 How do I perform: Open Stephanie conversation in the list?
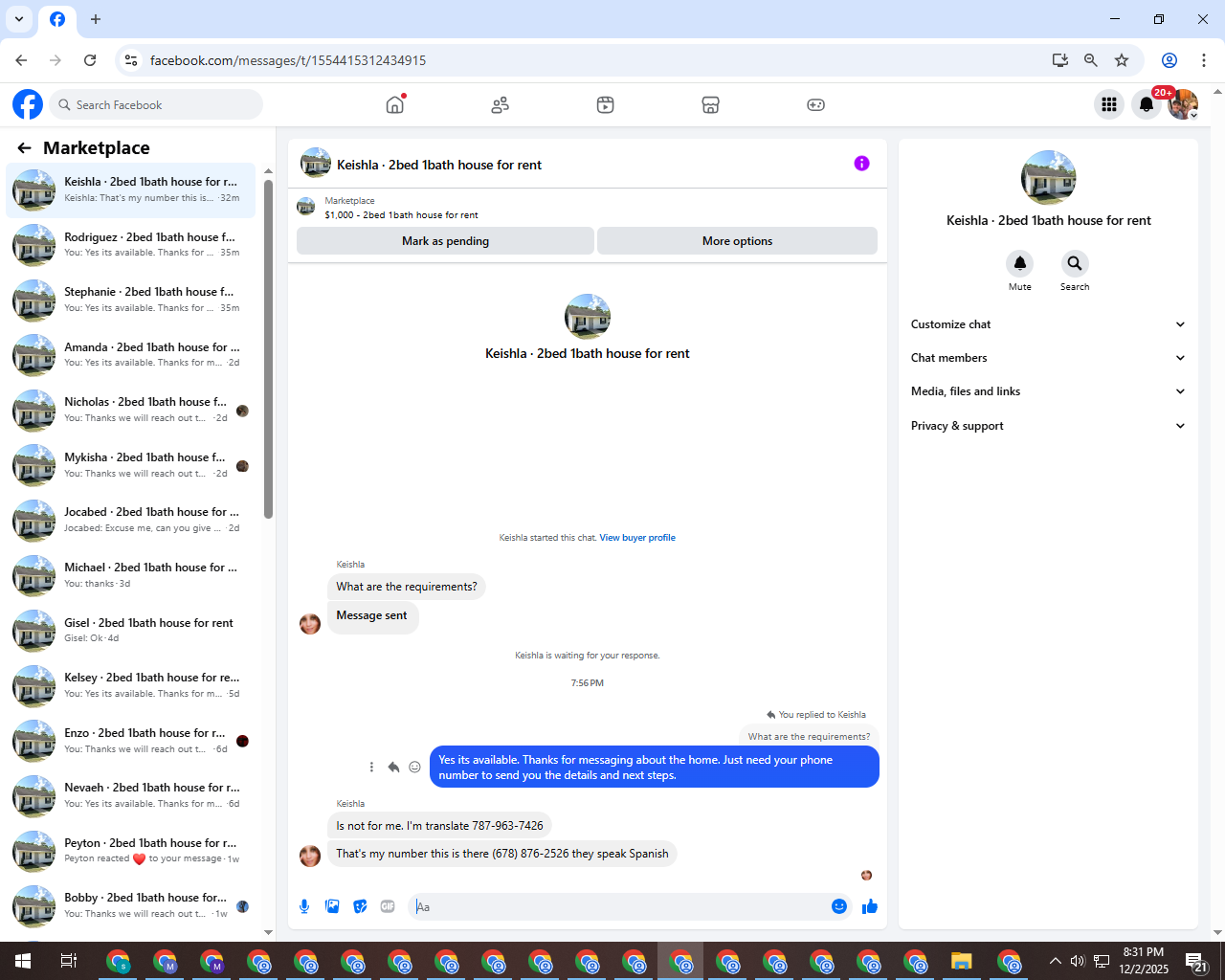[x=130, y=301]
